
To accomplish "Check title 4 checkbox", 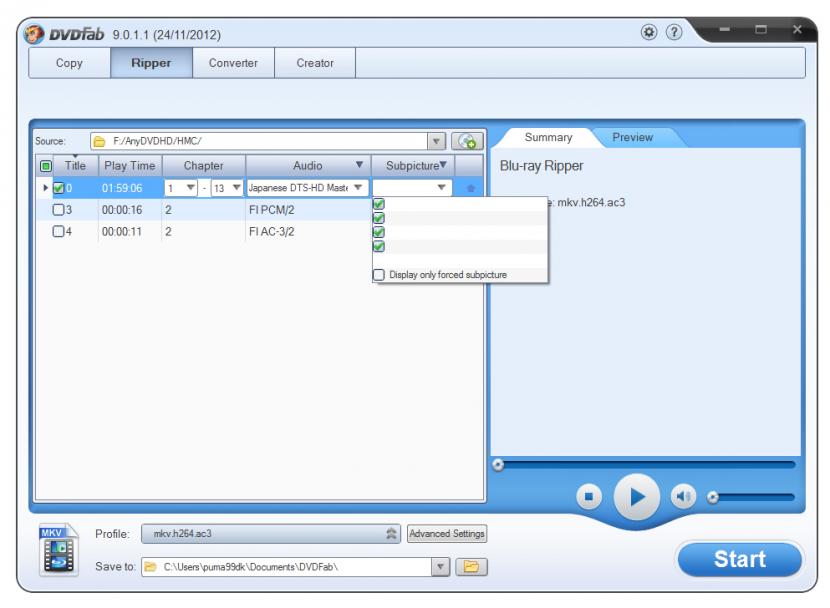I will tap(58, 232).
